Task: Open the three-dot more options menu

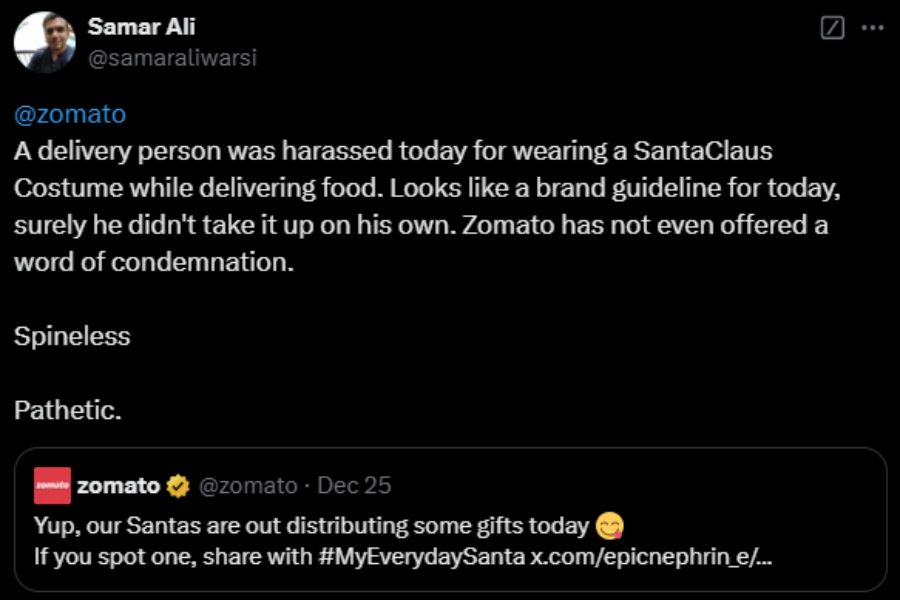Action: tap(872, 28)
